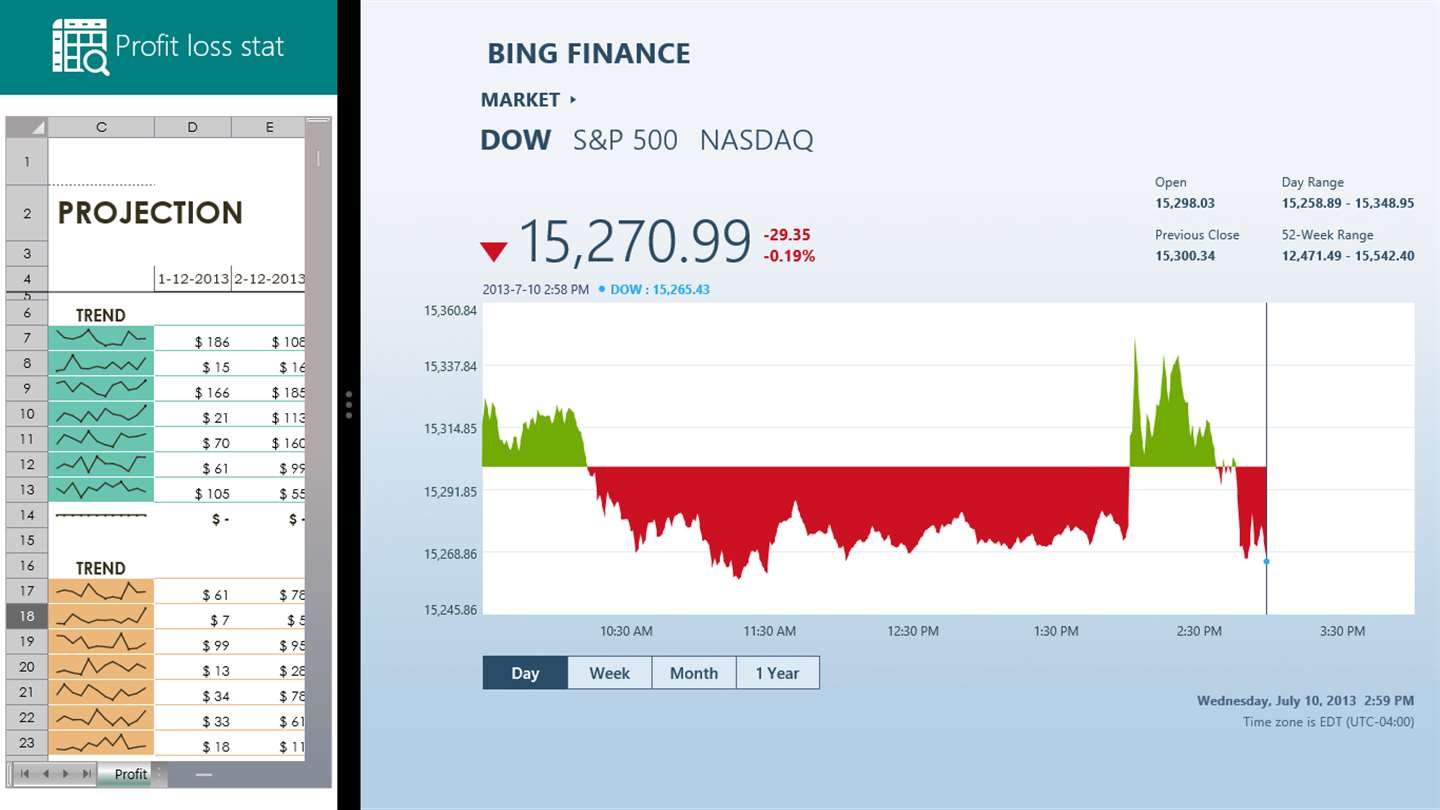Image resolution: width=1440 pixels, height=810 pixels.
Task: Select the Day chart range
Action: click(525, 673)
